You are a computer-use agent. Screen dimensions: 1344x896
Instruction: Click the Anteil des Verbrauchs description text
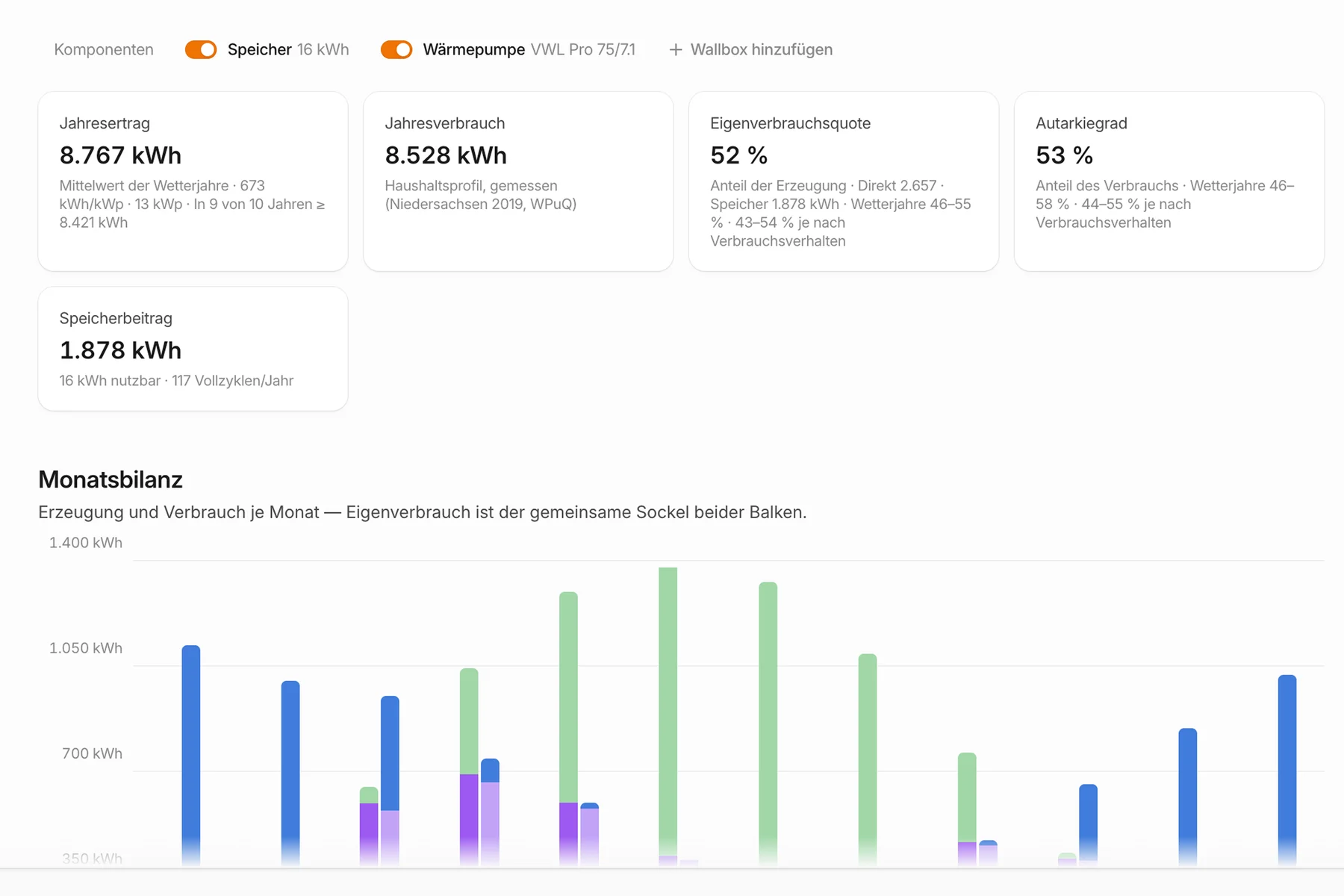coord(1165,204)
